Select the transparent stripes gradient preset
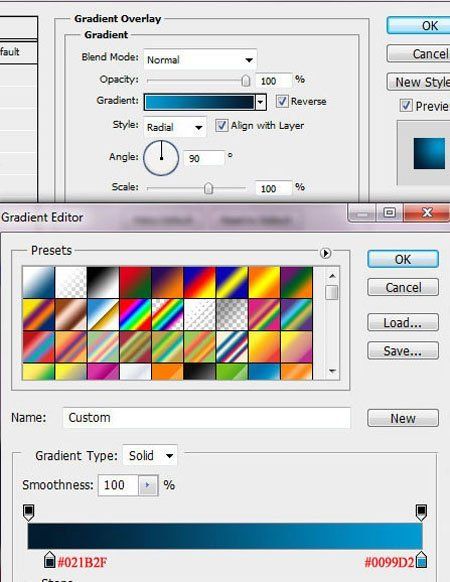 point(200,314)
